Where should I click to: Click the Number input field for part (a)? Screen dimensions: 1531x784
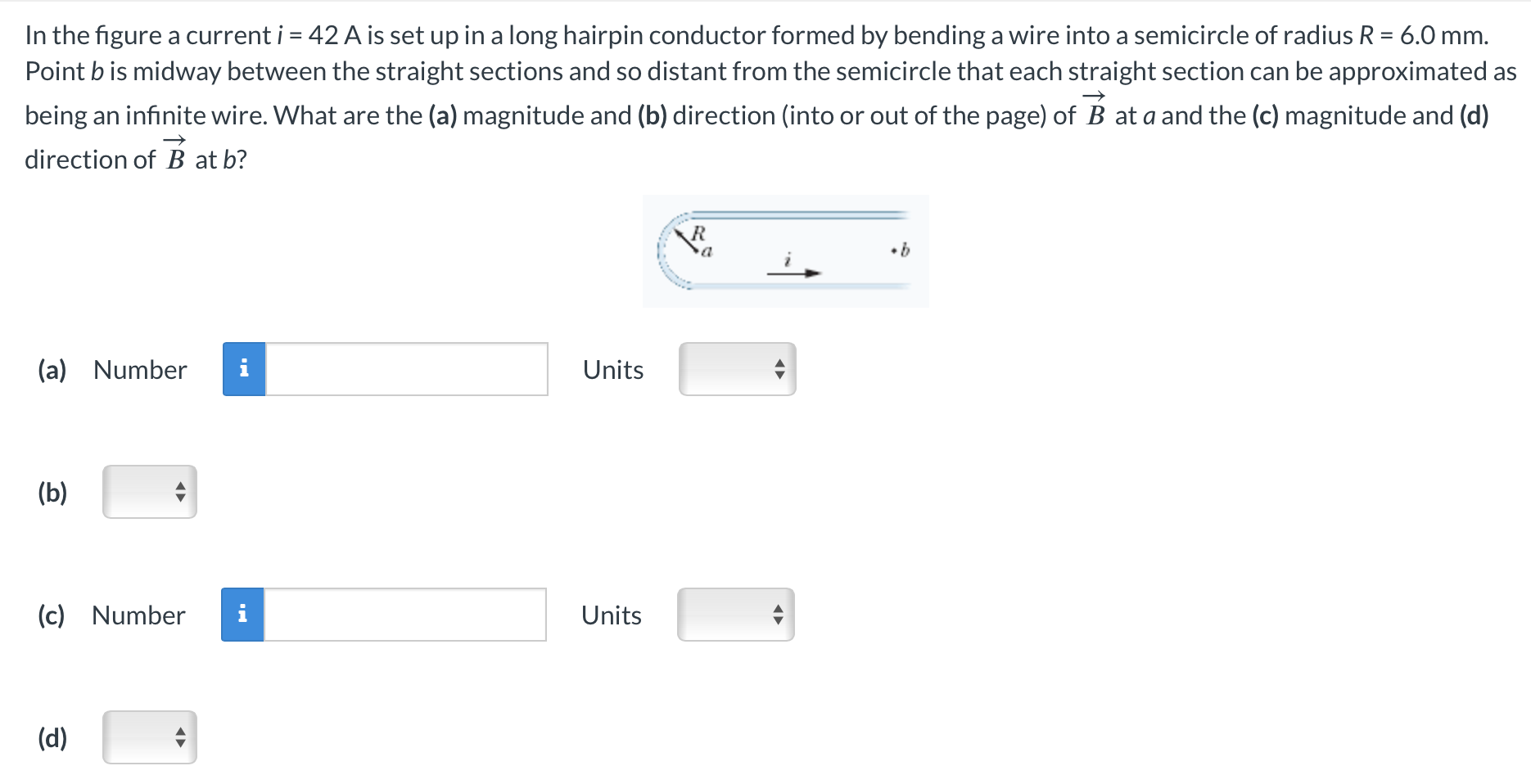pyautogui.click(x=405, y=370)
